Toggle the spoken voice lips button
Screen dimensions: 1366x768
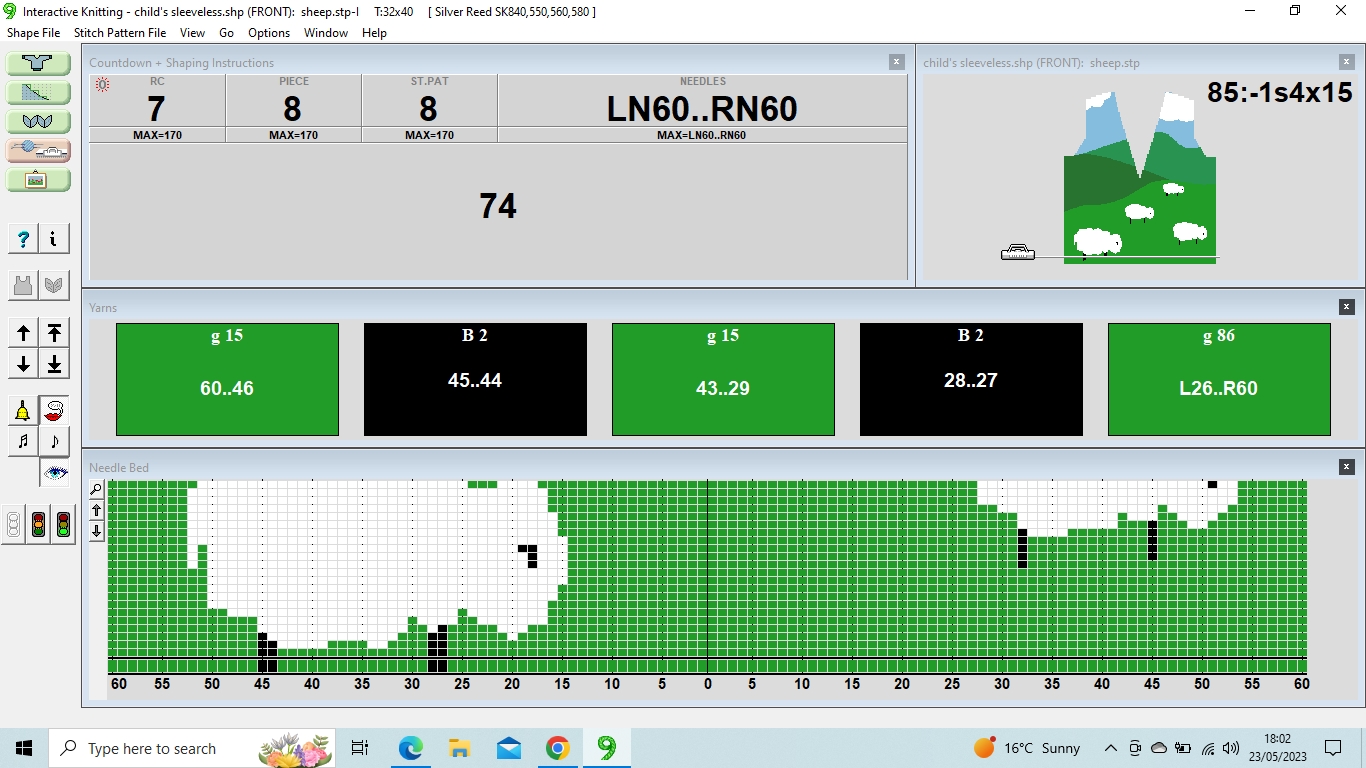click(x=54, y=411)
